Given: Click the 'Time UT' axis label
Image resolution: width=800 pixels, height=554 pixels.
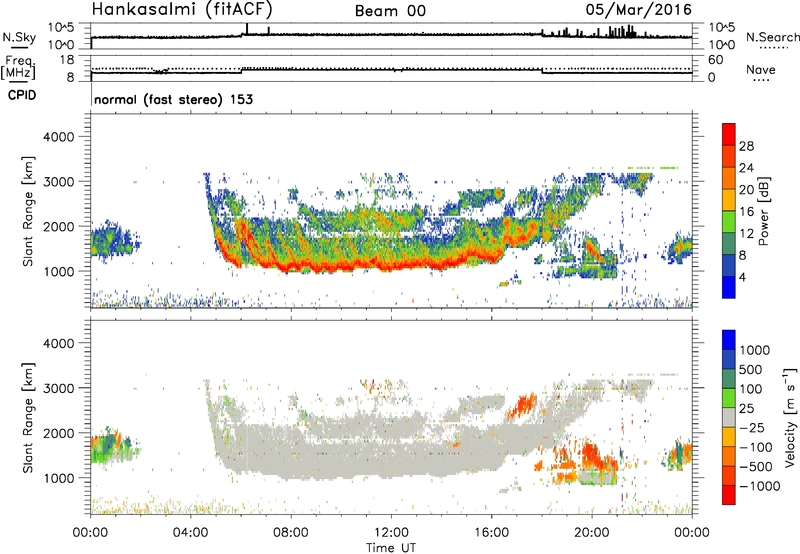Looking at the screenshot, I should (391, 548).
